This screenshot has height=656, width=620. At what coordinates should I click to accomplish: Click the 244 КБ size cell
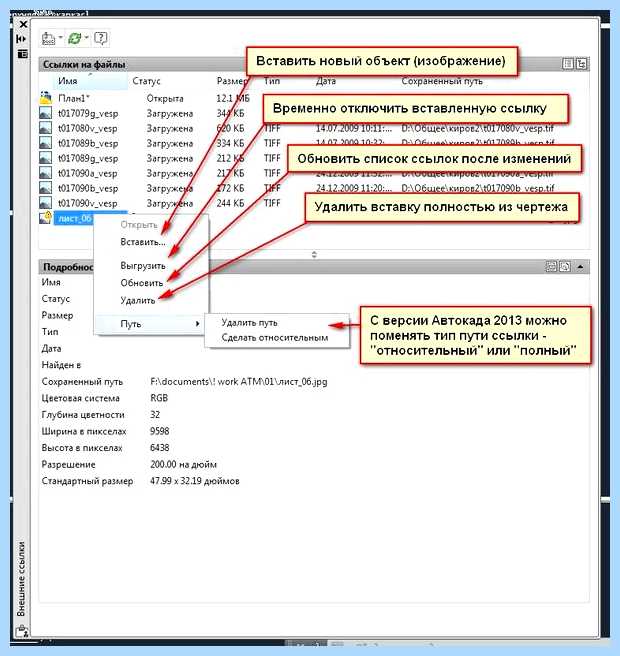click(230, 203)
